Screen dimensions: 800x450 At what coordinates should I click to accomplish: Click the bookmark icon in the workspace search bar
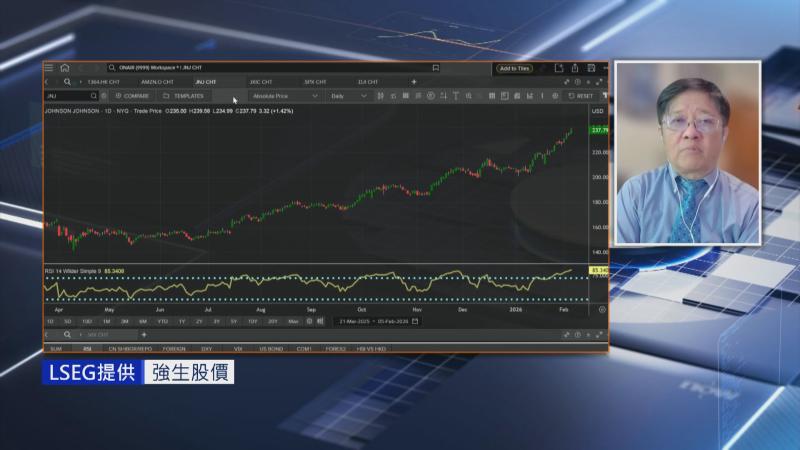click(x=436, y=68)
